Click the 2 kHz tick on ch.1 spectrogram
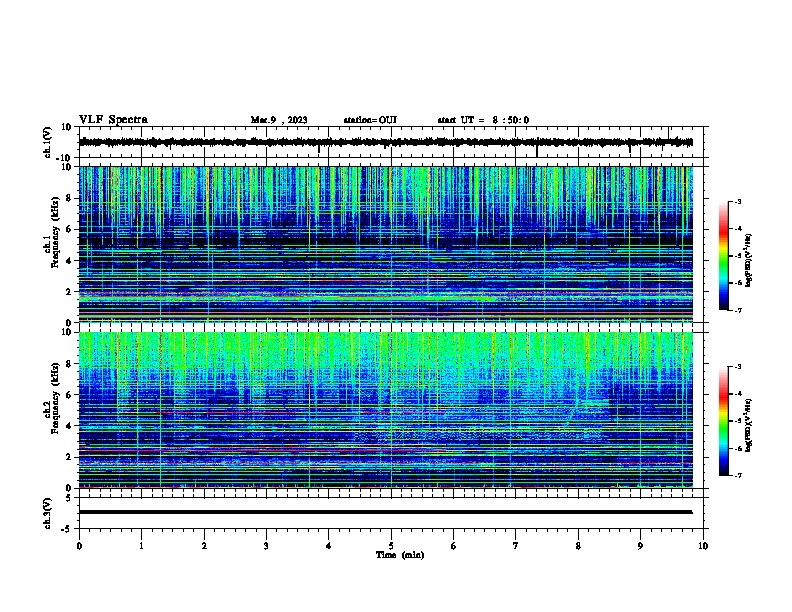The height and width of the screenshot is (612, 792). click(x=69, y=291)
